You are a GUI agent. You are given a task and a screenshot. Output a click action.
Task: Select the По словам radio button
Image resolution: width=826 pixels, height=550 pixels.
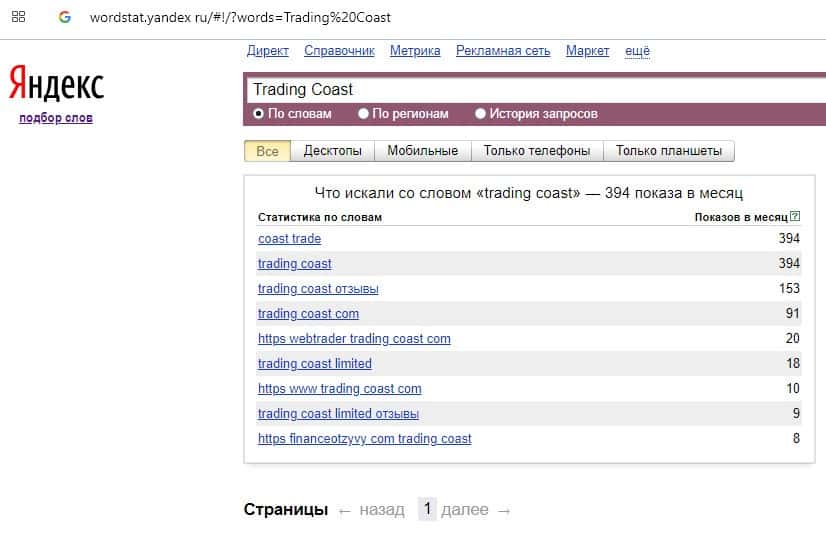[258, 113]
